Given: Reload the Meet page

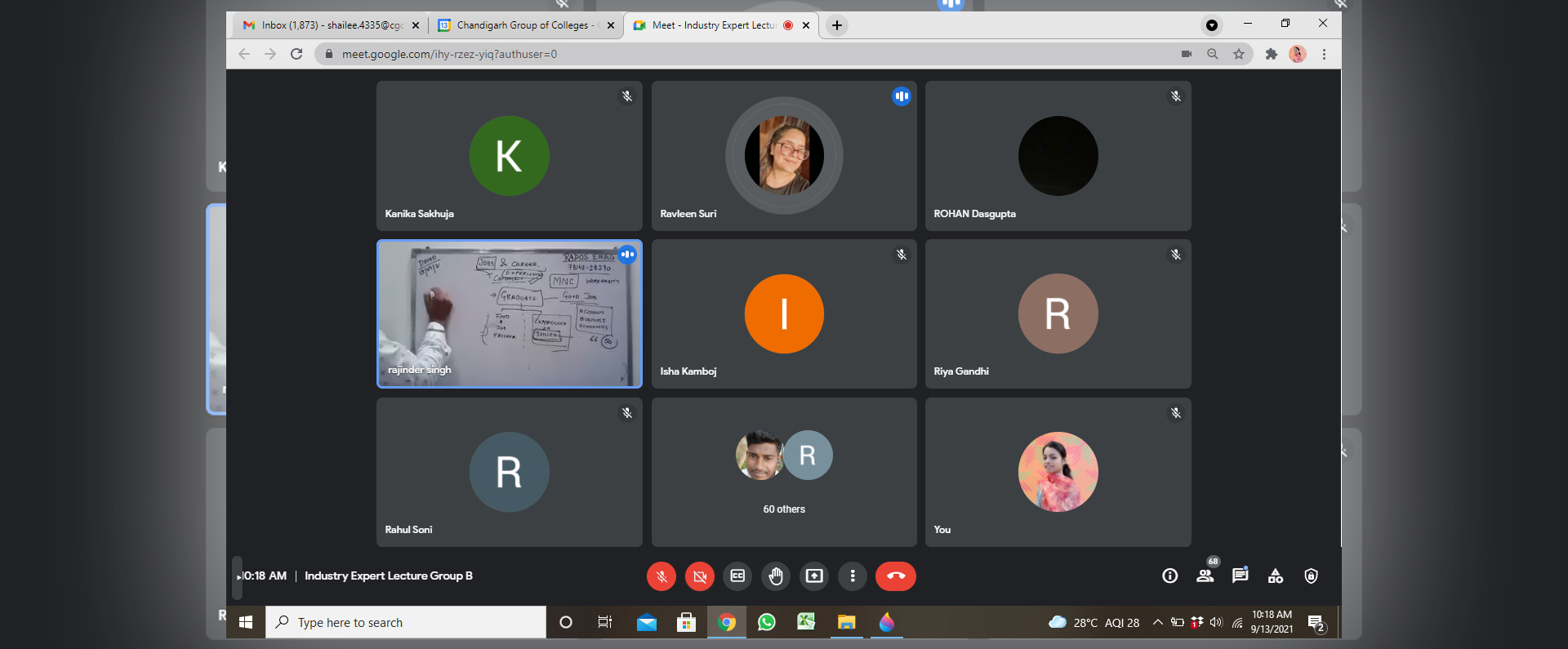Looking at the screenshot, I should [296, 54].
